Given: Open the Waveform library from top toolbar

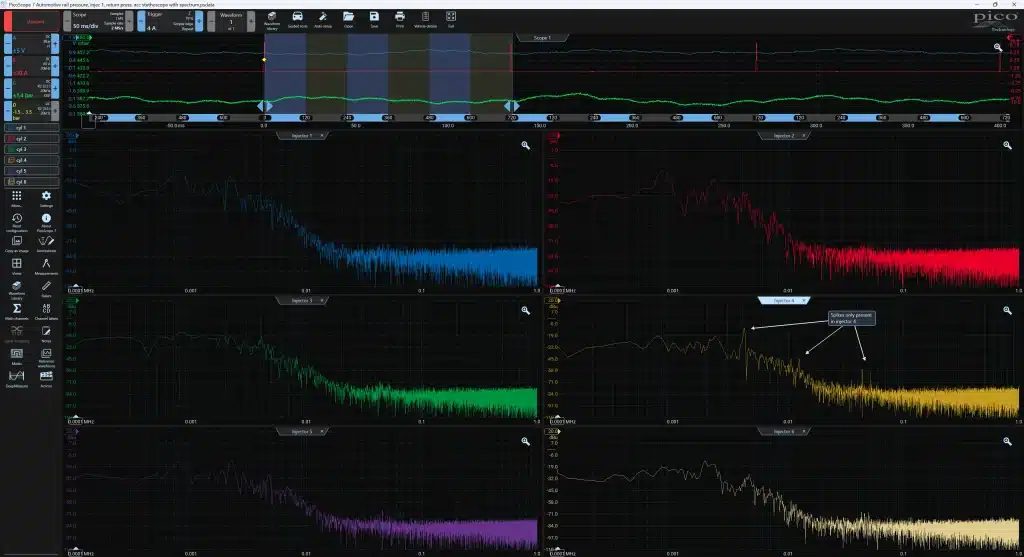Looking at the screenshot, I should click(272, 20).
